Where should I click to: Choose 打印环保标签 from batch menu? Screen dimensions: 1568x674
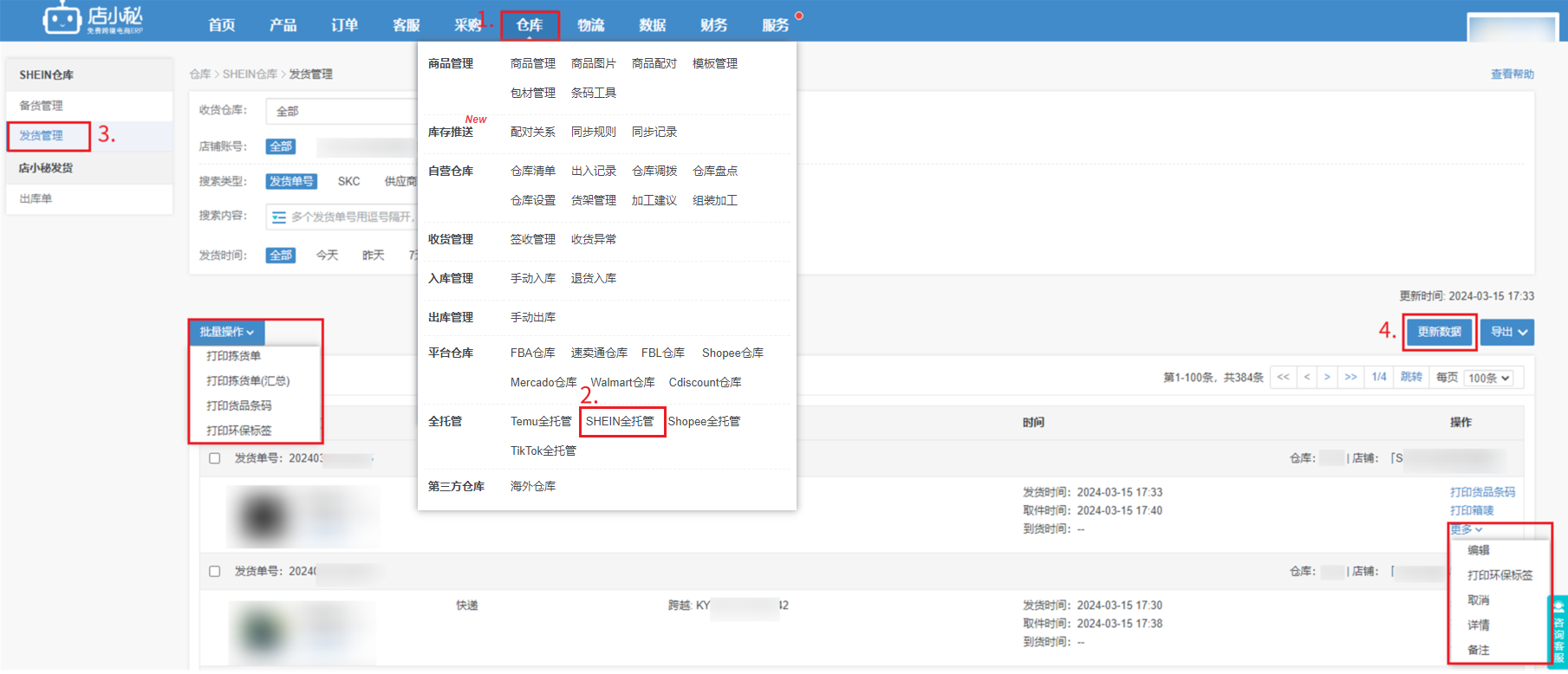tap(238, 431)
